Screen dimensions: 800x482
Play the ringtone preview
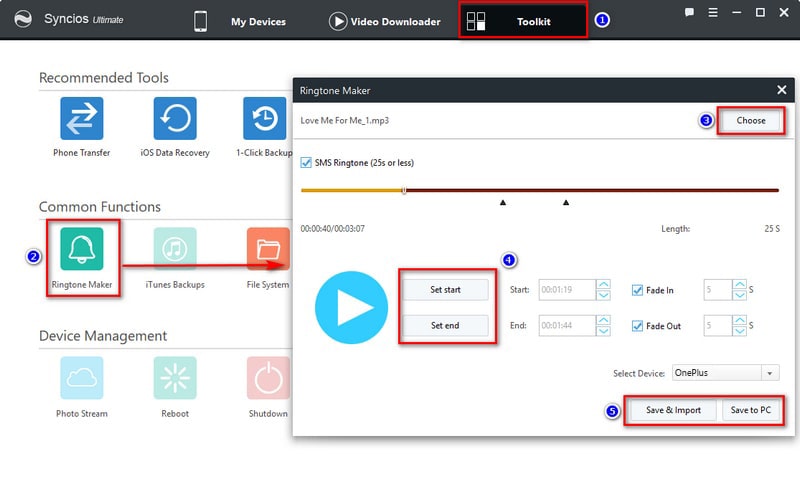pyautogui.click(x=352, y=308)
